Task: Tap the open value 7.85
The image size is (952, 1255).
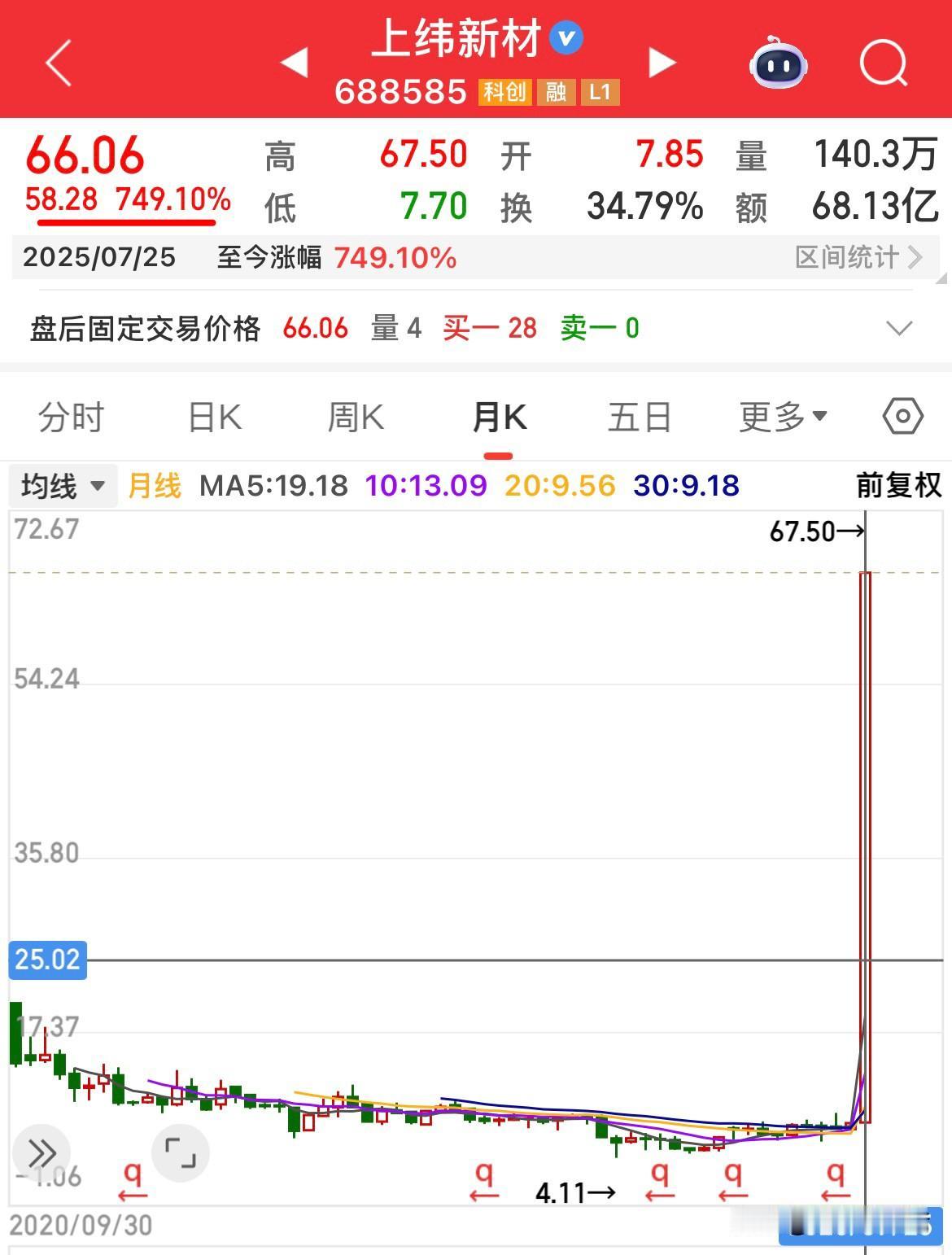Action: coord(670,154)
